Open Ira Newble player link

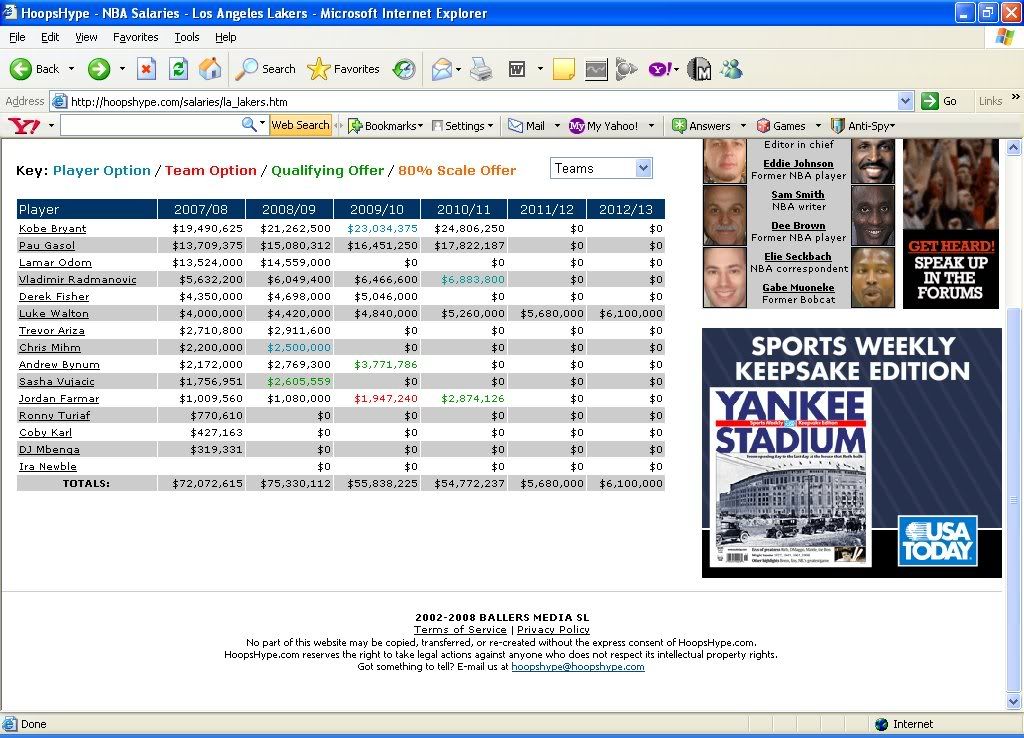pyautogui.click(x=48, y=466)
